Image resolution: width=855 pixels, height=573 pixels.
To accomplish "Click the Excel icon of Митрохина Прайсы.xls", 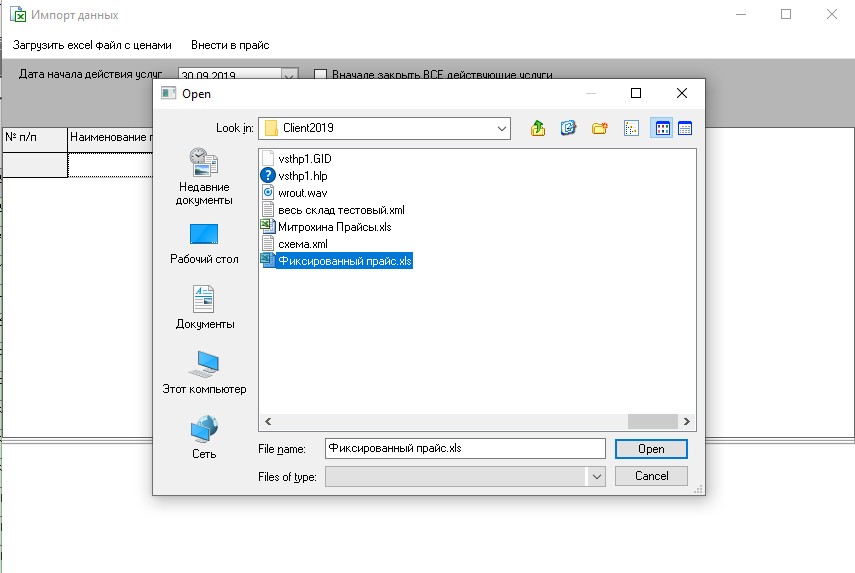I will coord(267,226).
